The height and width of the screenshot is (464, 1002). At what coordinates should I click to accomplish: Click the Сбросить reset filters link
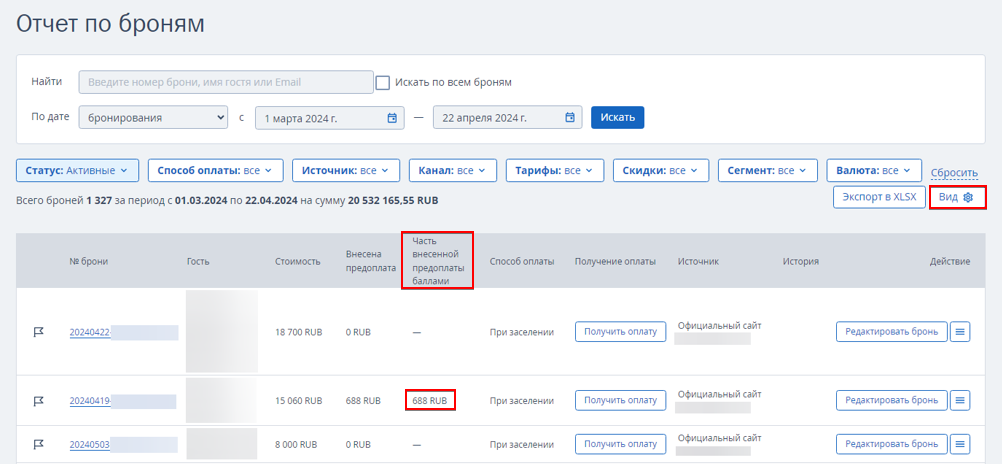coord(954,173)
